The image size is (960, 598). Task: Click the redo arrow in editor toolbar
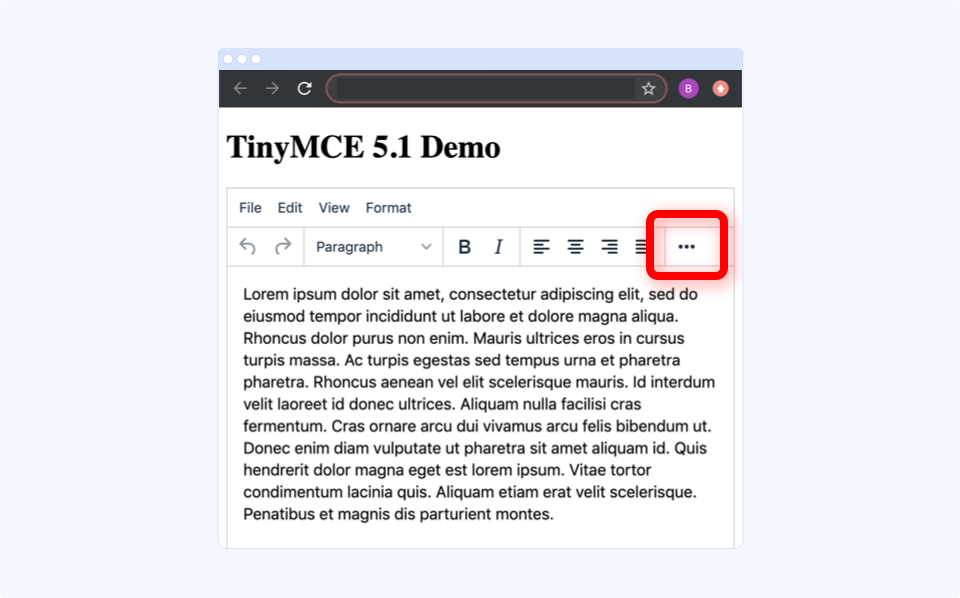pos(283,247)
